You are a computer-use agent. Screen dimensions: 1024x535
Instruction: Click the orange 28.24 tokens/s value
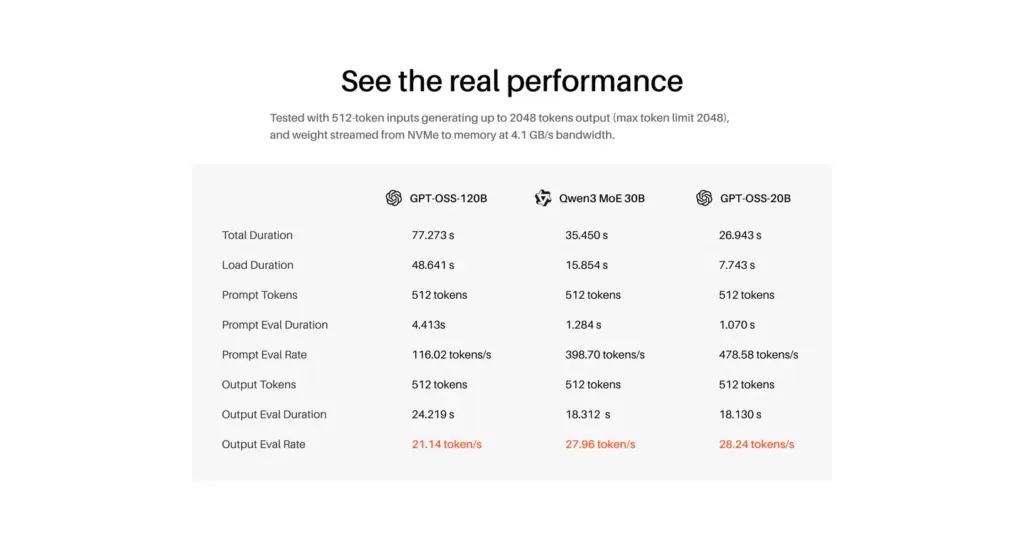click(756, 444)
